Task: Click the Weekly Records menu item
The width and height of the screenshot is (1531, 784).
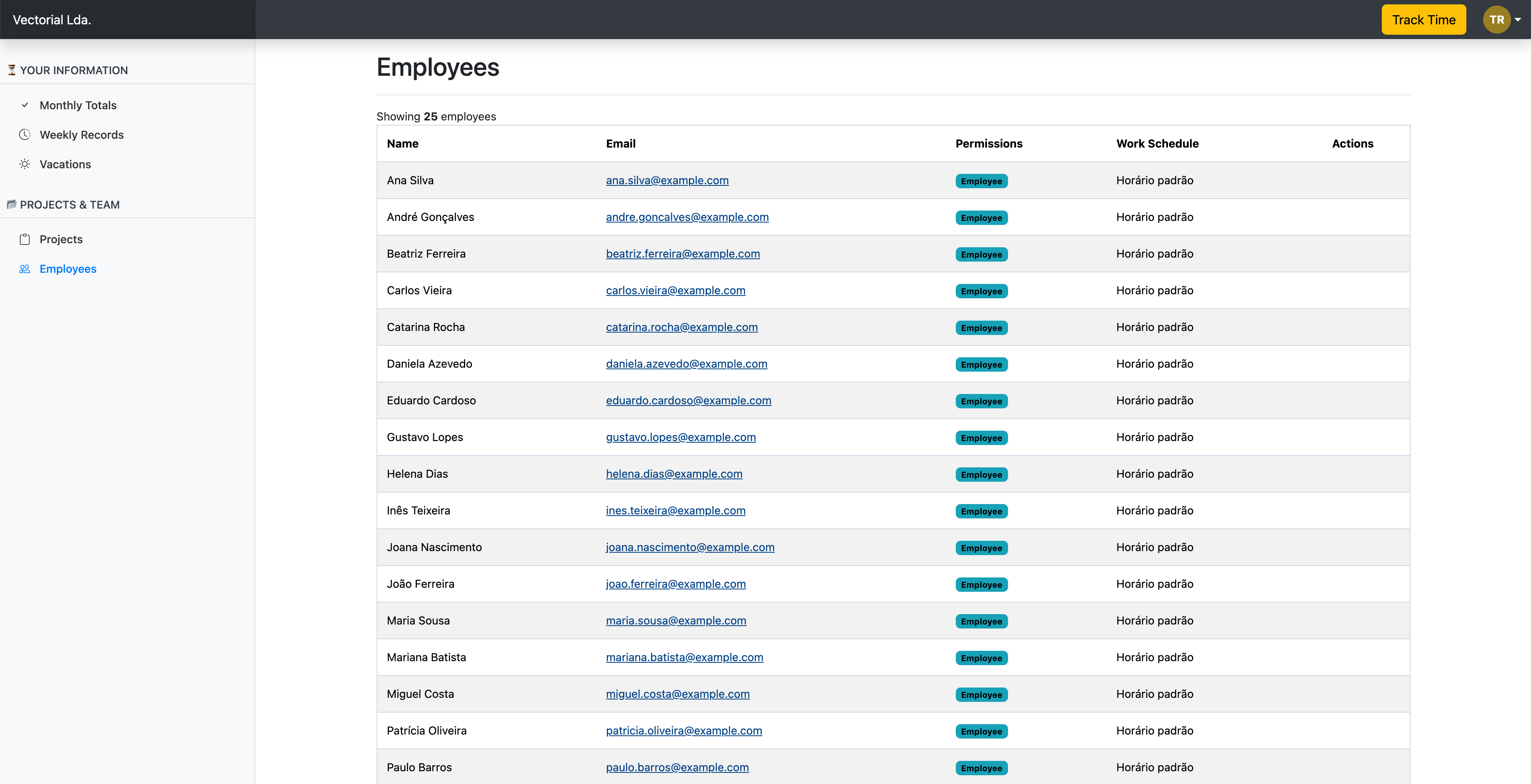Action: (81, 134)
